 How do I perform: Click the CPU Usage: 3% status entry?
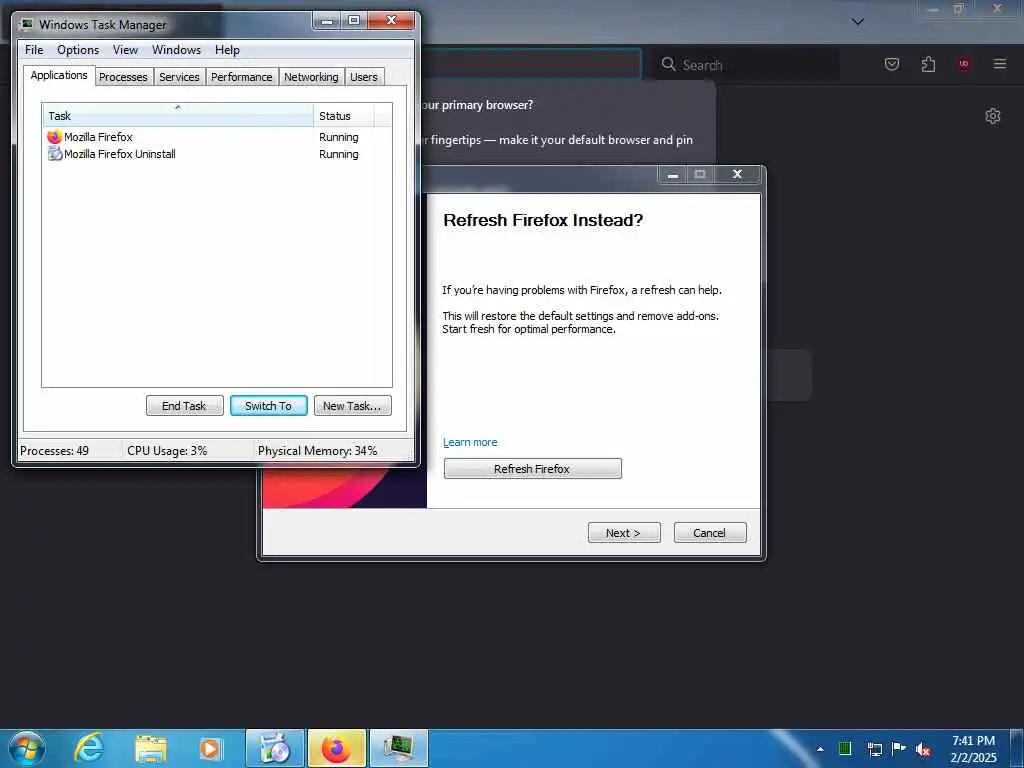[167, 450]
